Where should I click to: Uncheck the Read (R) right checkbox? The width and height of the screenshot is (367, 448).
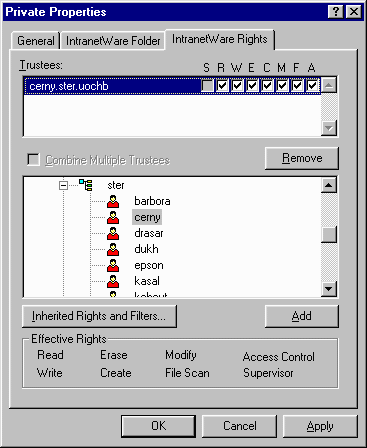[222, 86]
